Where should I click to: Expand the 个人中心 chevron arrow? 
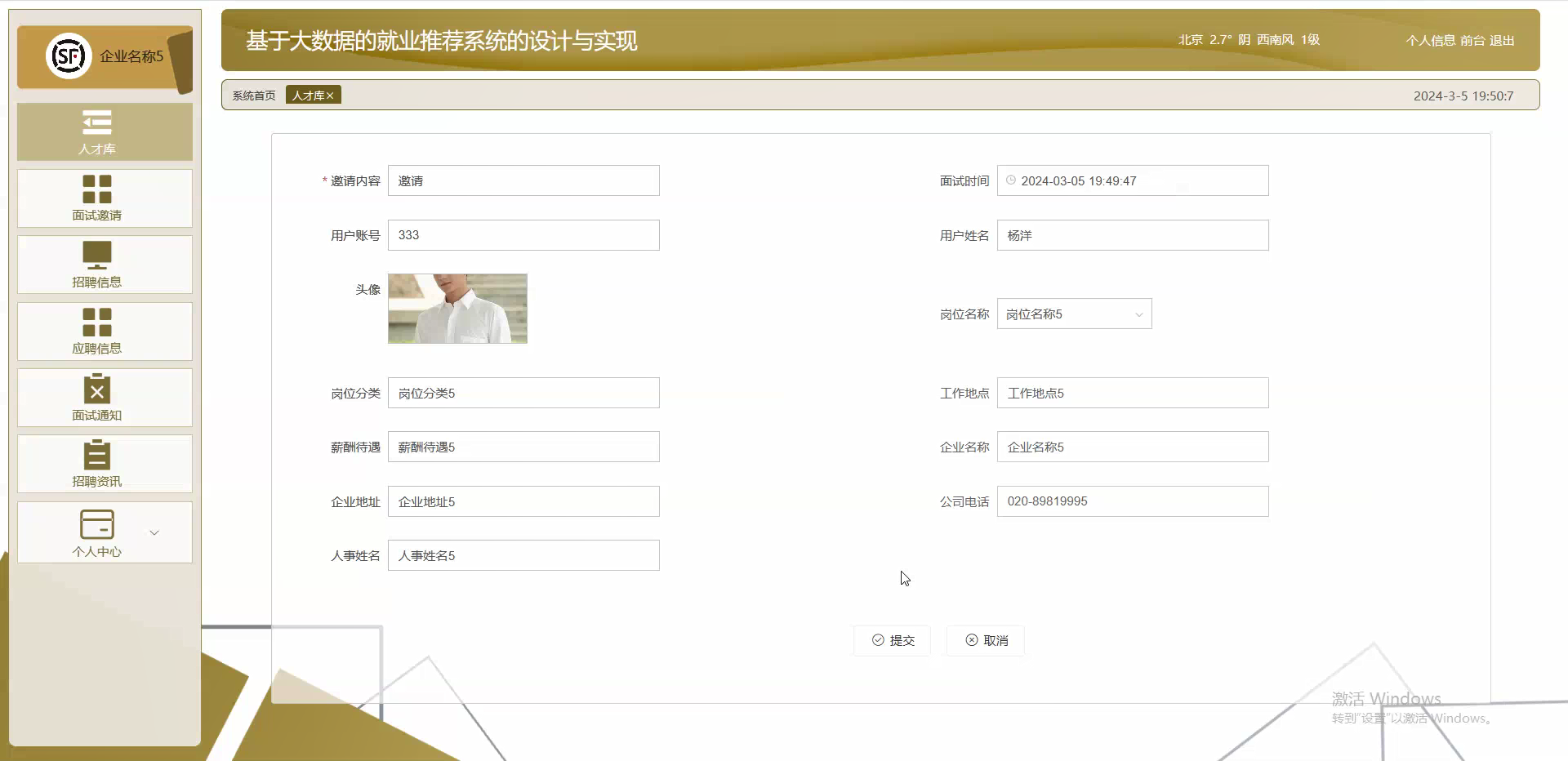point(154,532)
